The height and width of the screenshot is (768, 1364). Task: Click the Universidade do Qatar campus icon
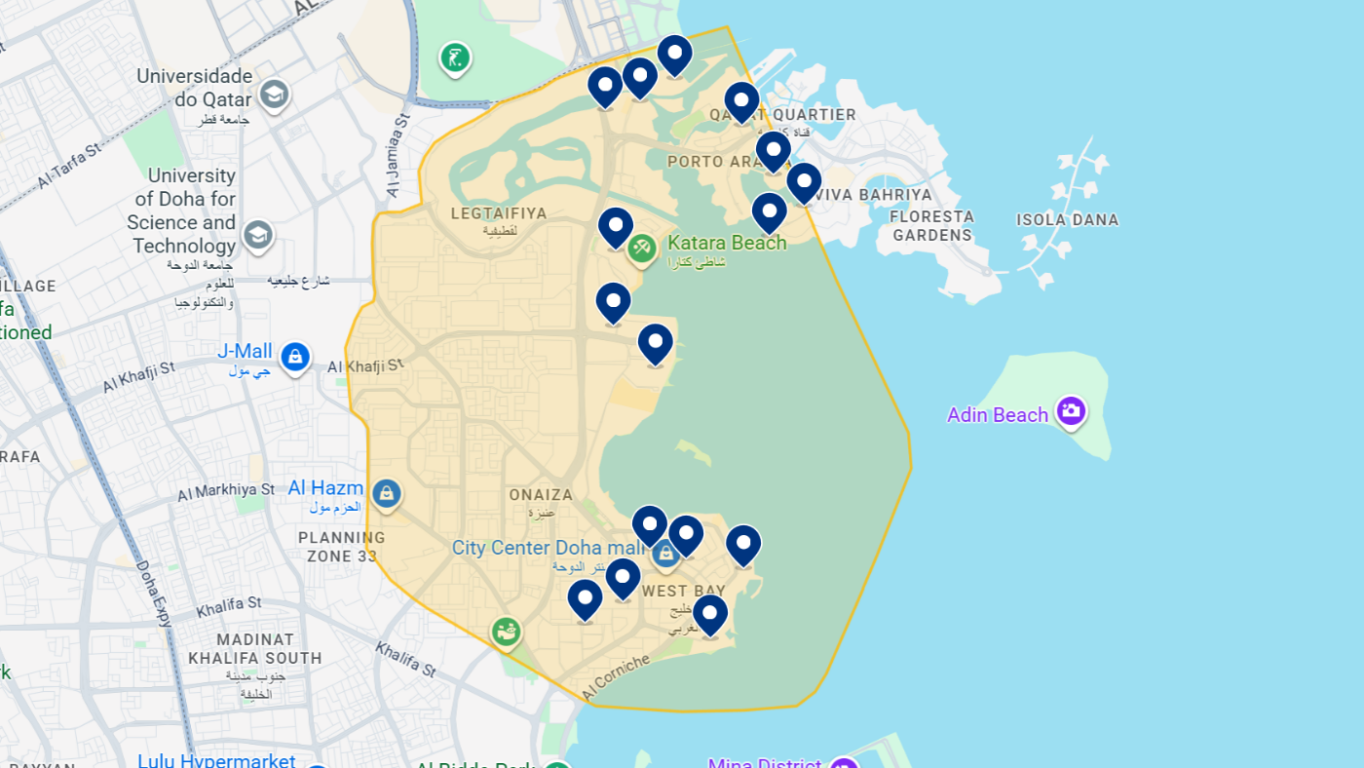tap(273, 95)
